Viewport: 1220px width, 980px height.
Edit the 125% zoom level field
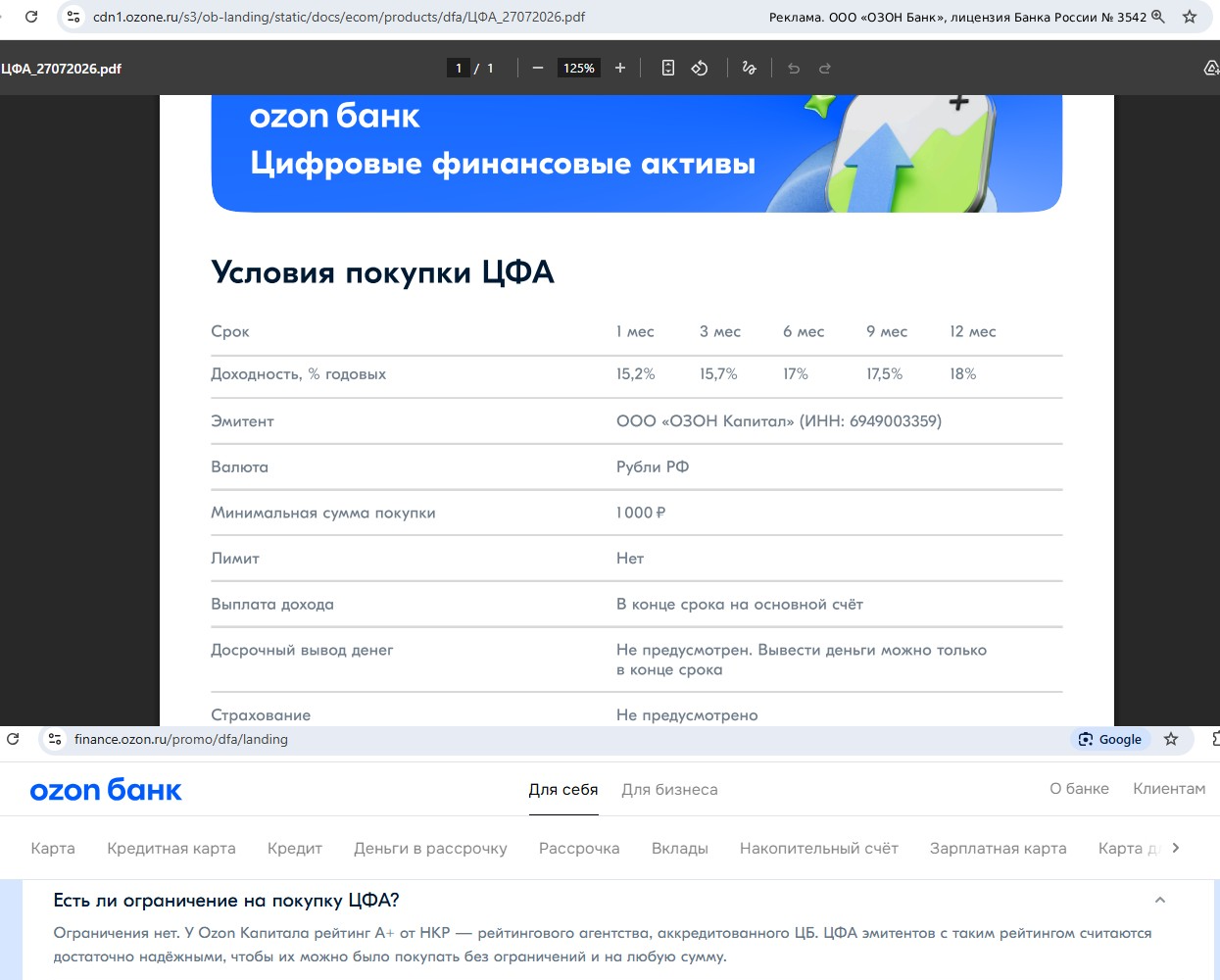coord(579,68)
